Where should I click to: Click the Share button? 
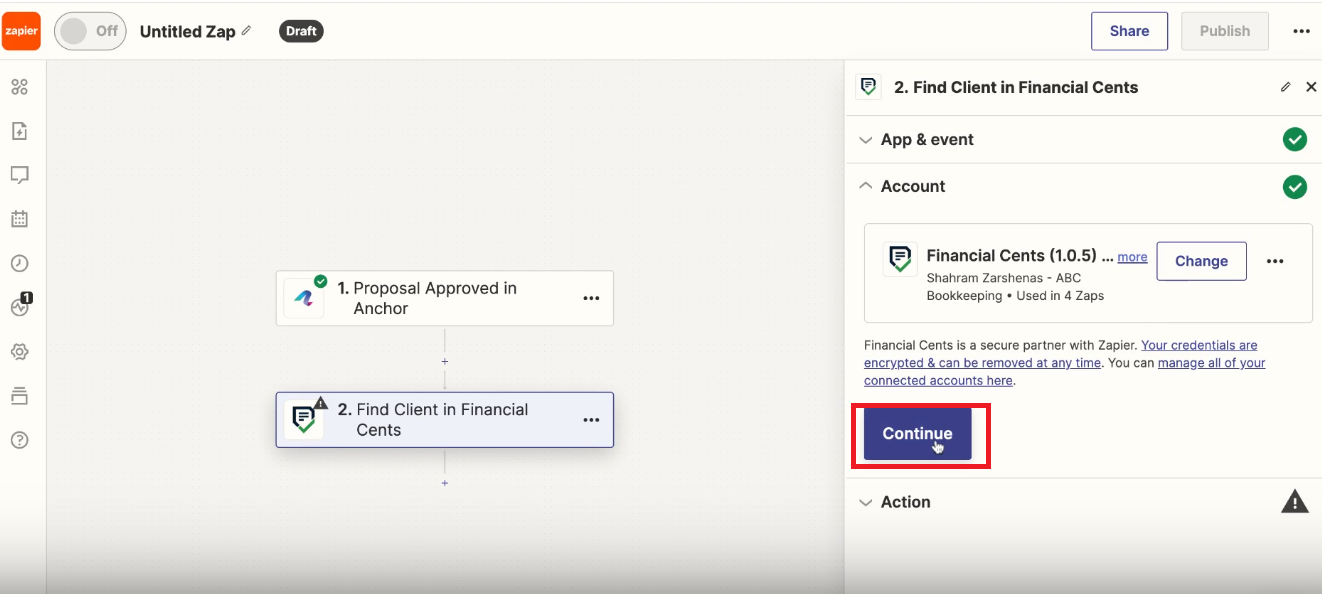point(1129,31)
